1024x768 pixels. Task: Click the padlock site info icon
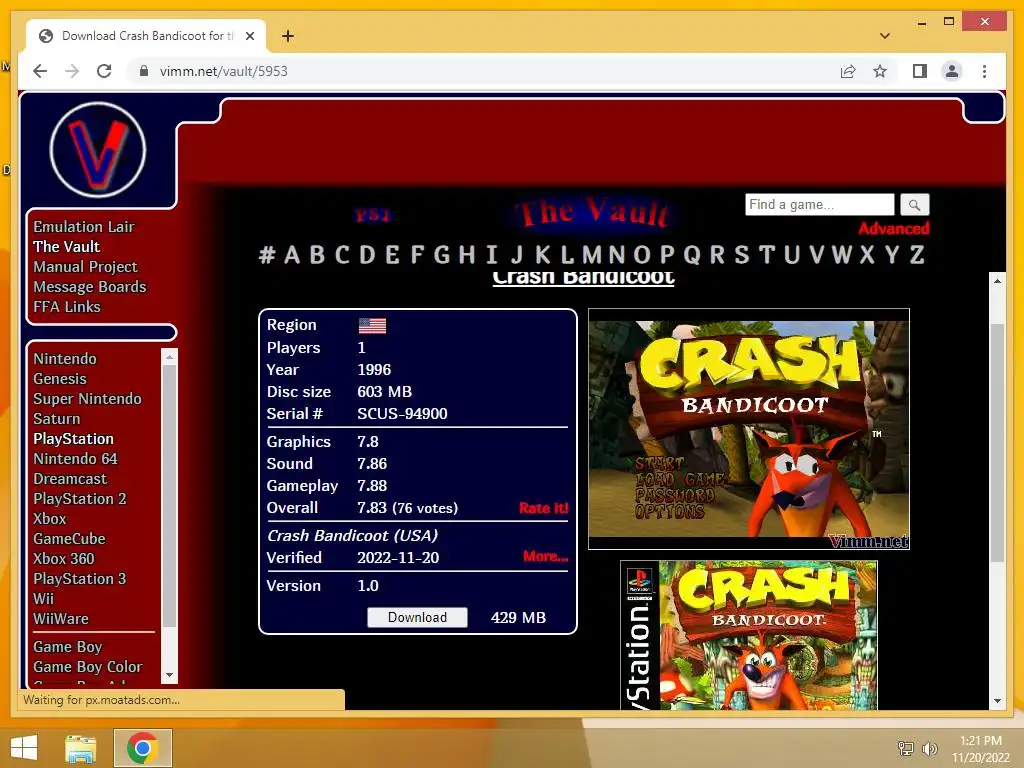144,71
